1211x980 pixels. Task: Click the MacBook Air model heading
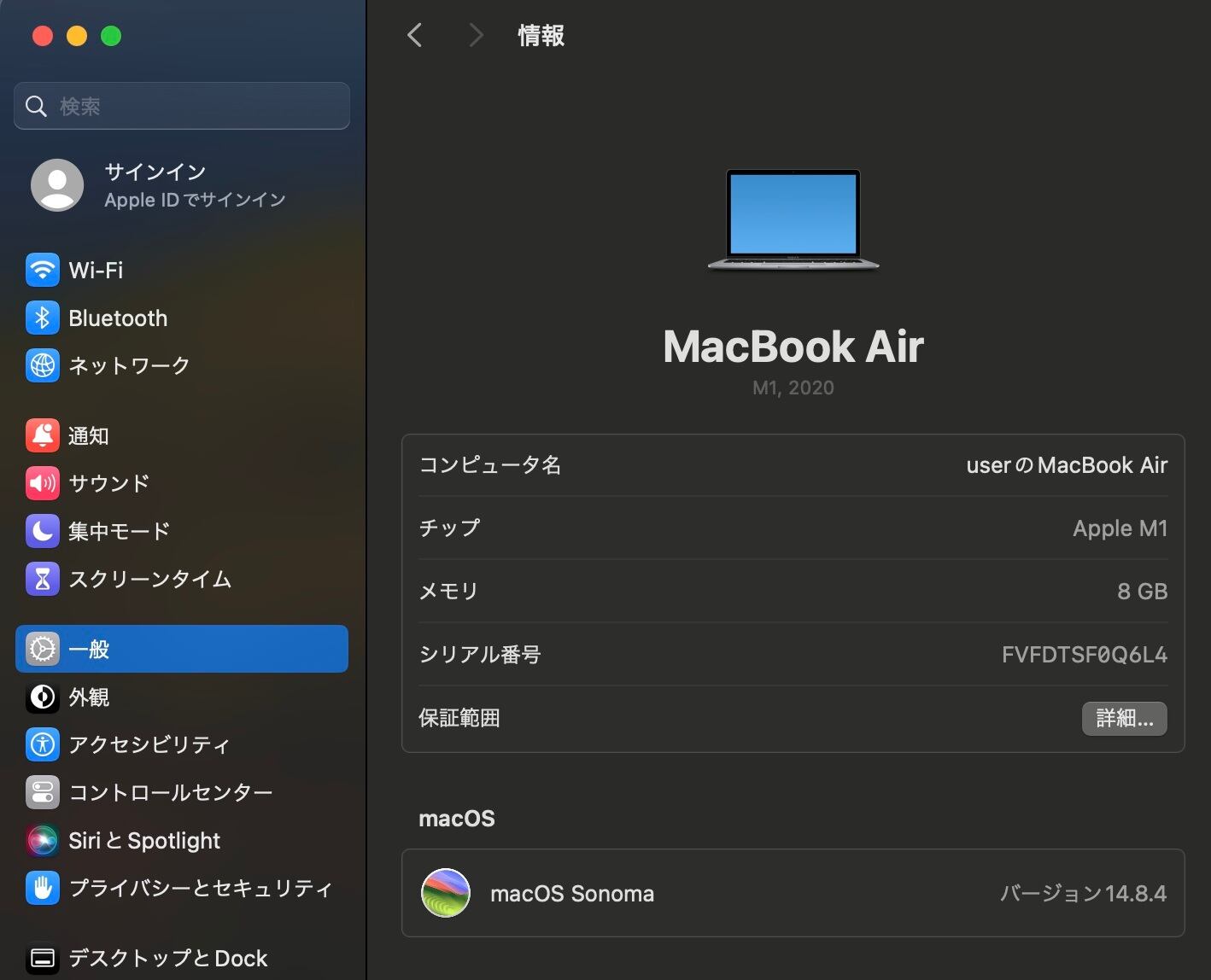pyautogui.click(x=793, y=347)
